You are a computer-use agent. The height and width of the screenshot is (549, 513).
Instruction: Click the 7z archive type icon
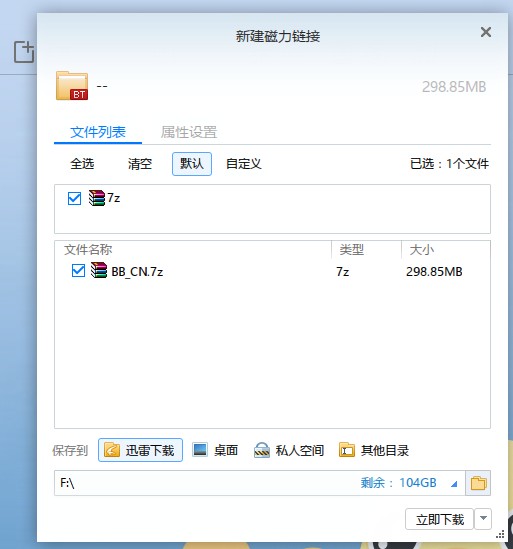(96, 198)
